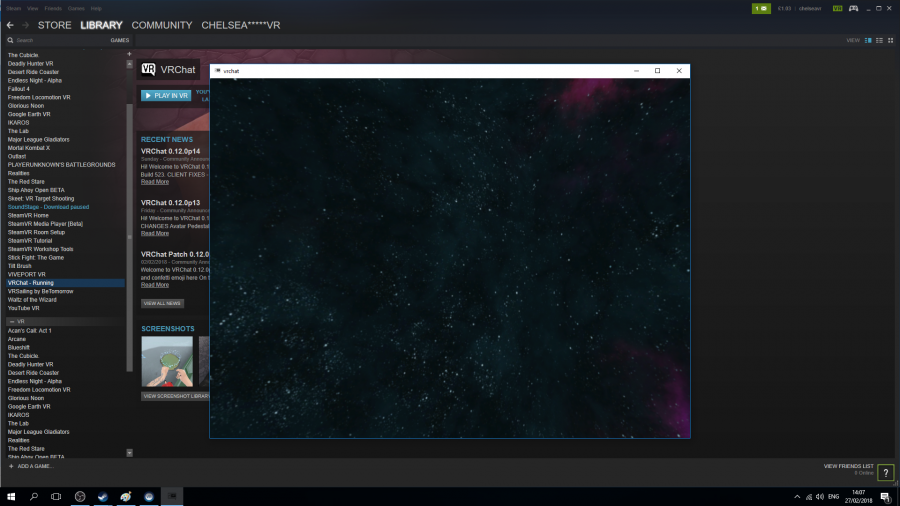Select VIVEPORT VR in the games list
This screenshot has height=506, width=900.
pyautogui.click(x=26, y=274)
